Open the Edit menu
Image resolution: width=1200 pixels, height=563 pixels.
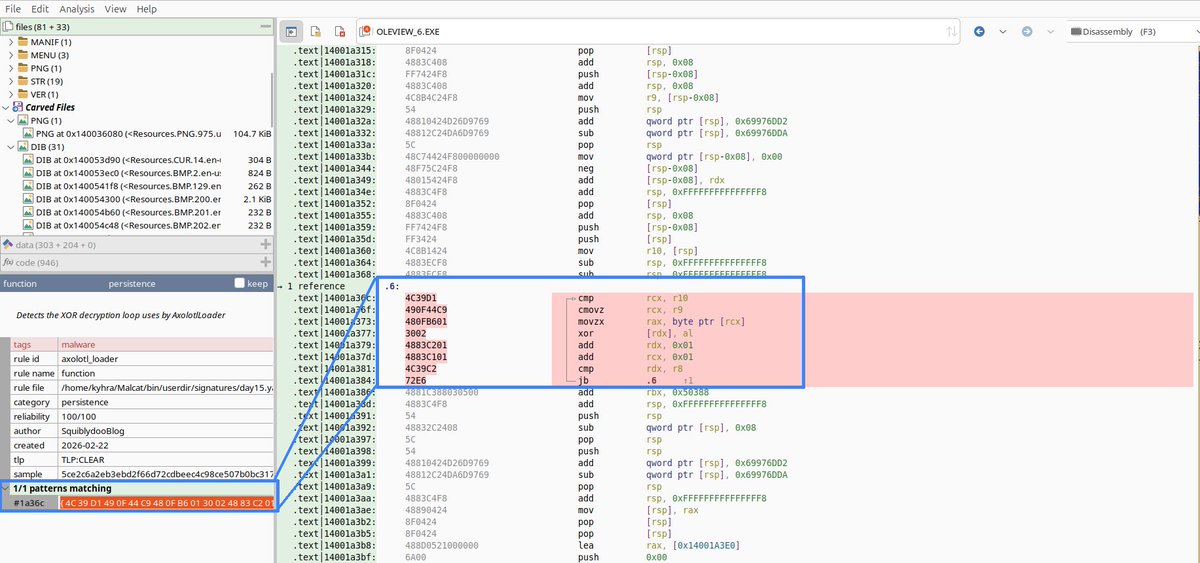40,9
